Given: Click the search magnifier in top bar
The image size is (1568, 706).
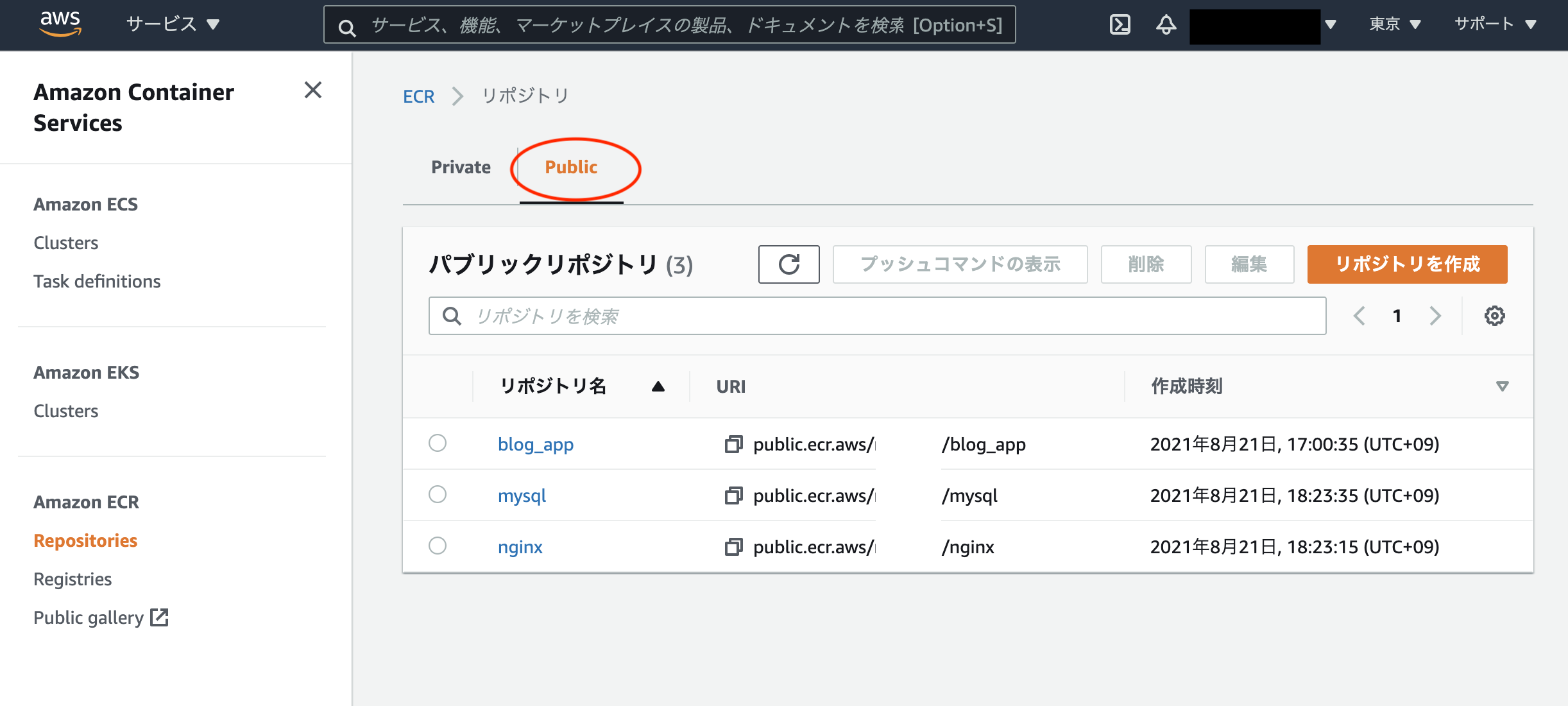Looking at the screenshot, I should pyautogui.click(x=347, y=27).
